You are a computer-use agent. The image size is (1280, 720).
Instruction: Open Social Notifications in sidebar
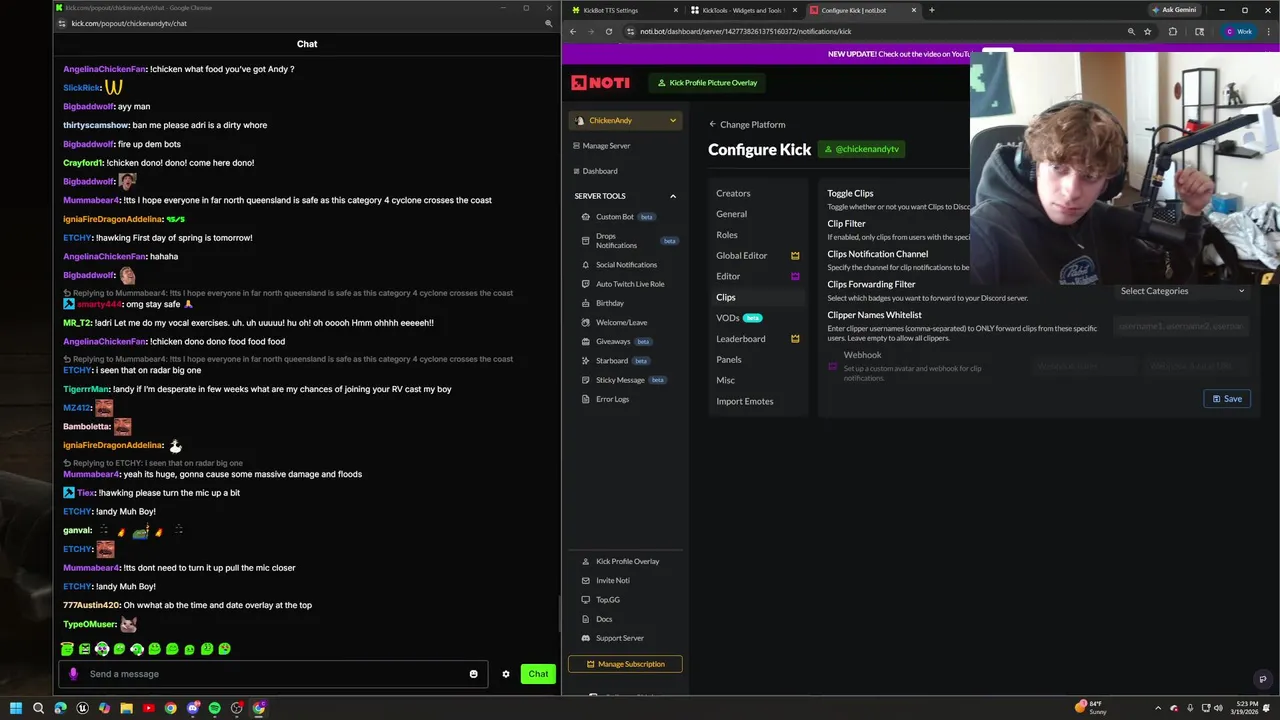pos(626,265)
